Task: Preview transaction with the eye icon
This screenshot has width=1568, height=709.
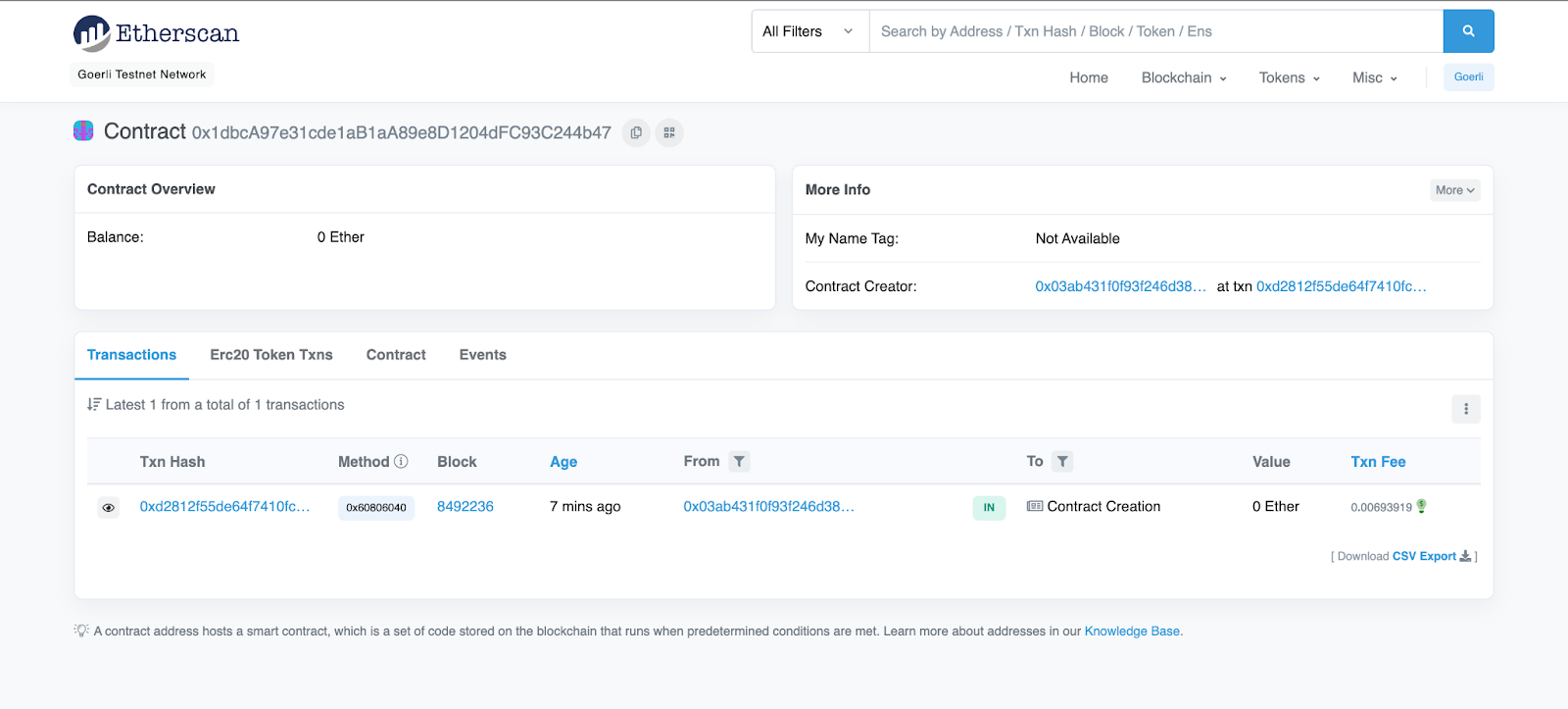Action: [x=109, y=508]
